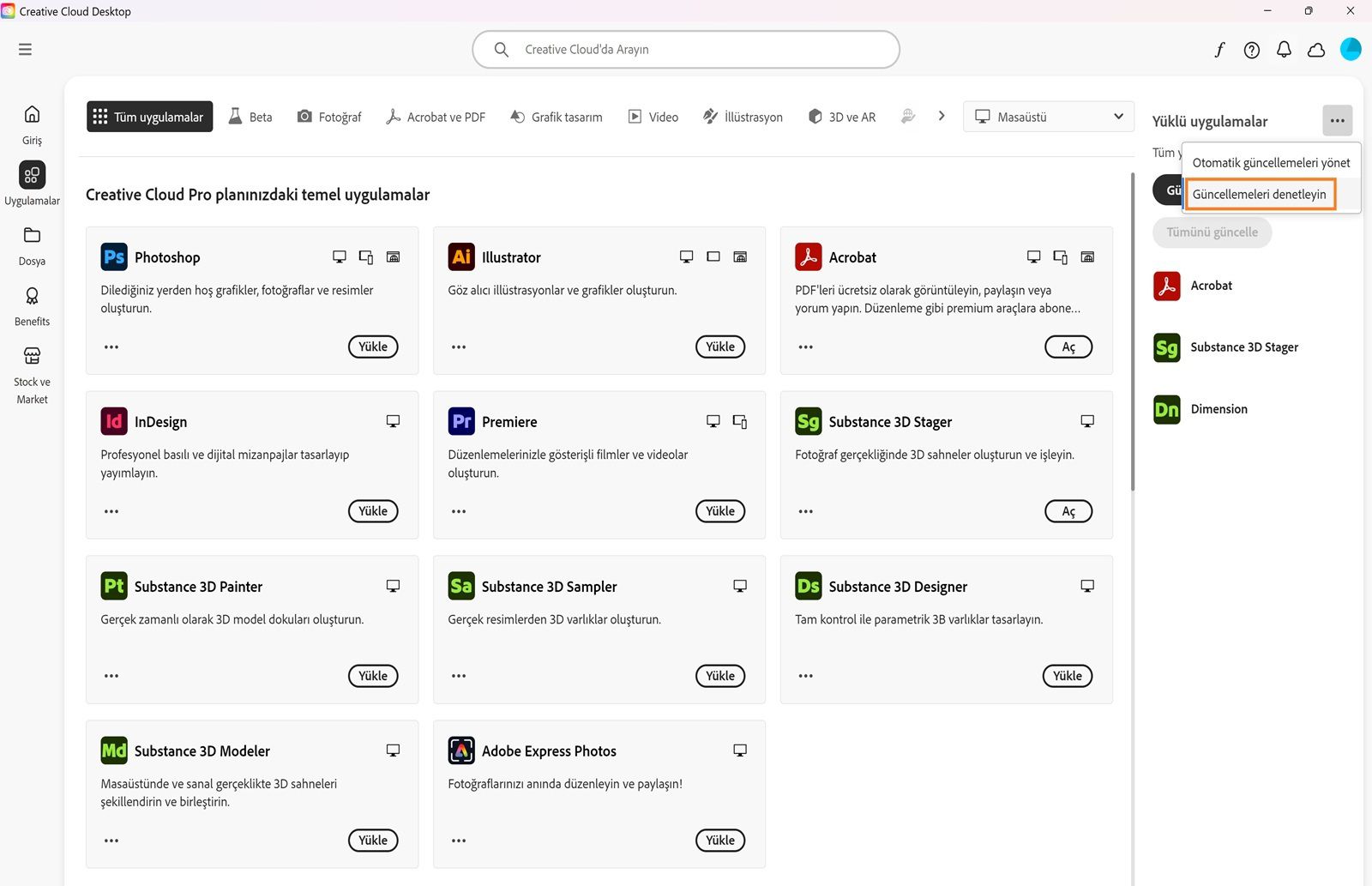Open Stock ve Market in sidebar
This screenshot has height=886, width=1372.
[x=32, y=374]
